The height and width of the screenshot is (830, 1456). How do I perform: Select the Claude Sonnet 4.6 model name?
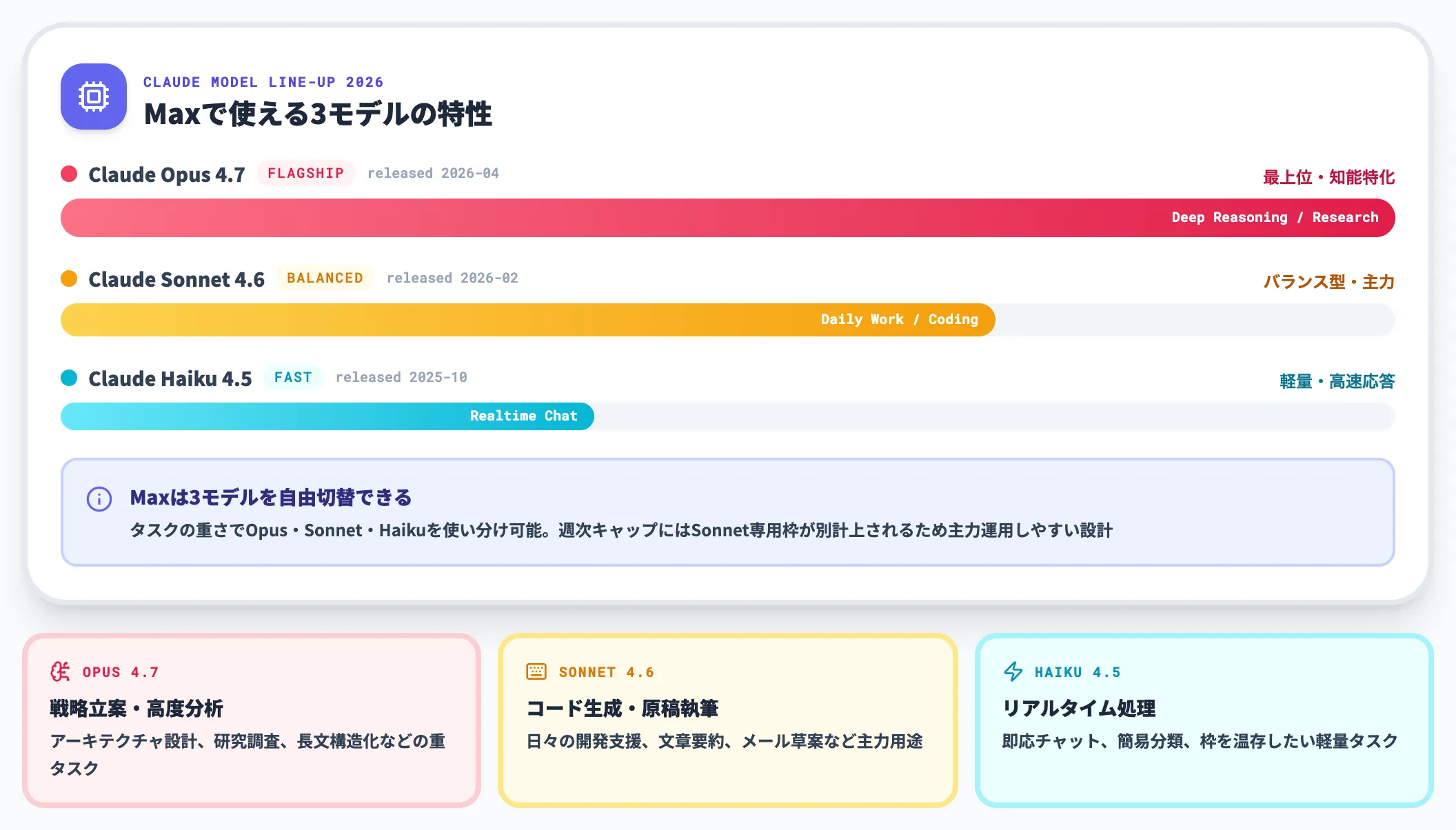(176, 280)
